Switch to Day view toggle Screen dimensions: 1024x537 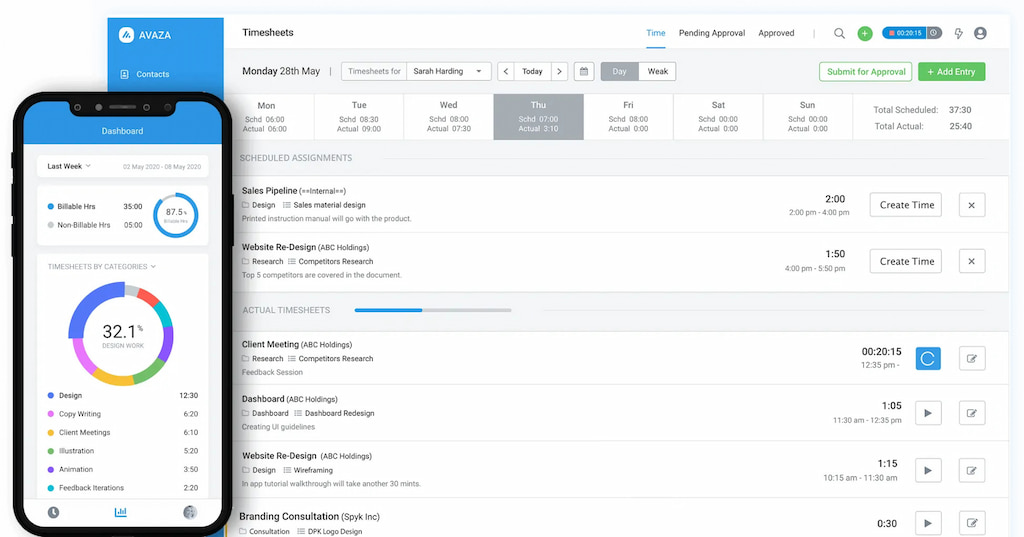click(x=620, y=71)
